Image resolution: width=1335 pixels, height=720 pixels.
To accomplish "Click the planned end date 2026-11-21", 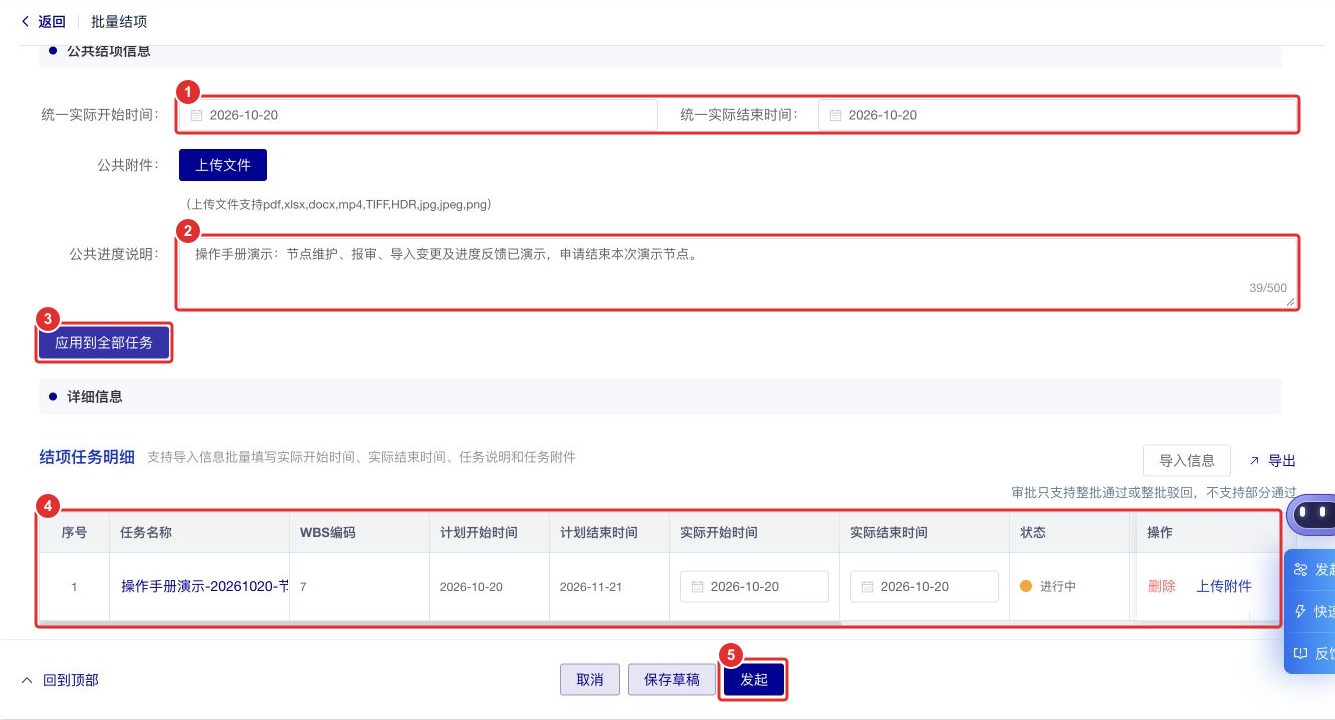I will click(x=591, y=587).
